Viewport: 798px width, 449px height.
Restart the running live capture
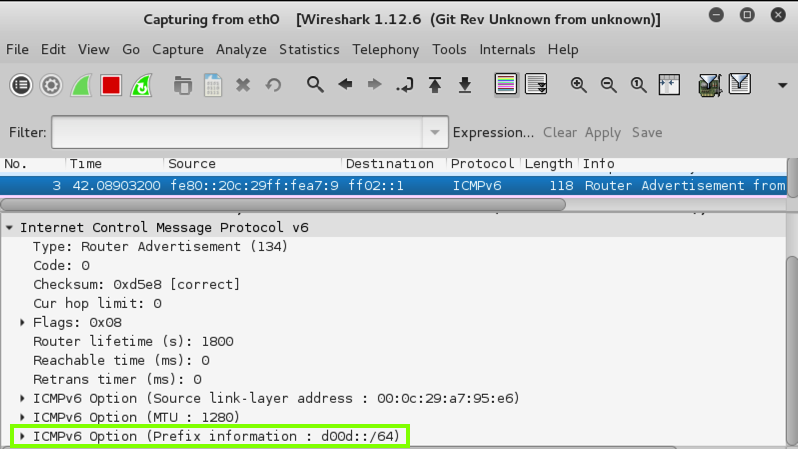point(141,85)
